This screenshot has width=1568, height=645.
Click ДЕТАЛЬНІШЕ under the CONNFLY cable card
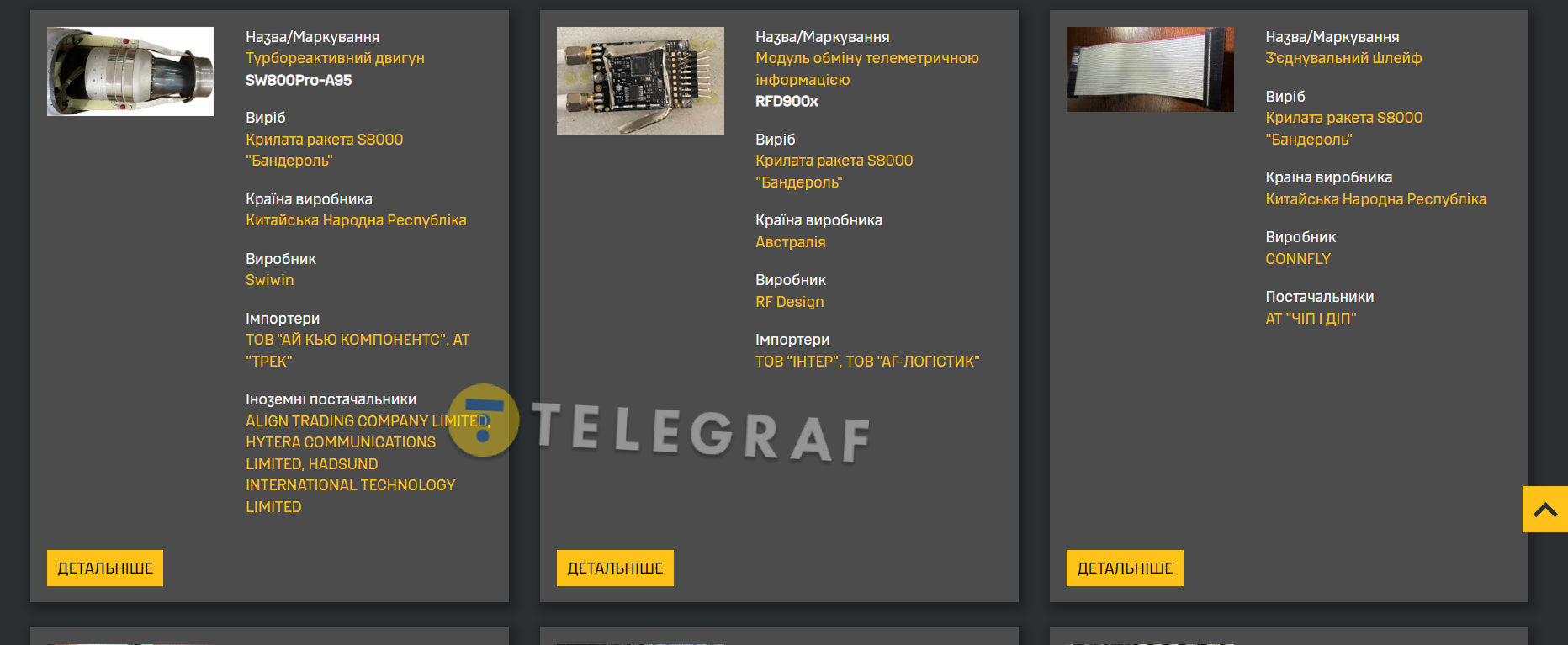pyautogui.click(x=1125, y=568)
